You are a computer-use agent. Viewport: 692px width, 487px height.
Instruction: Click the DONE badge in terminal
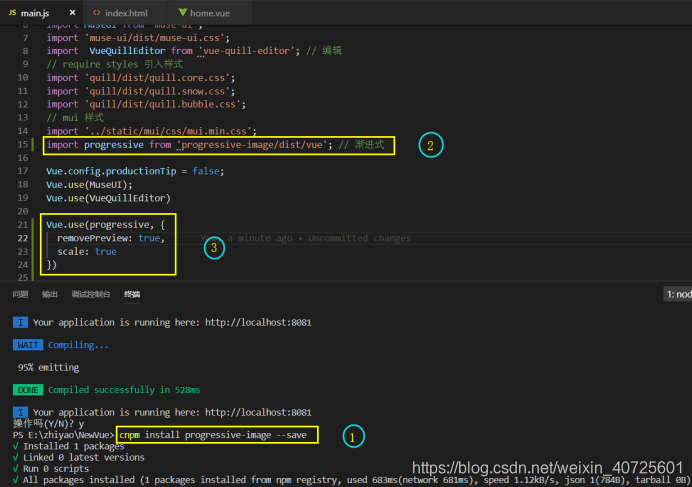28,390
